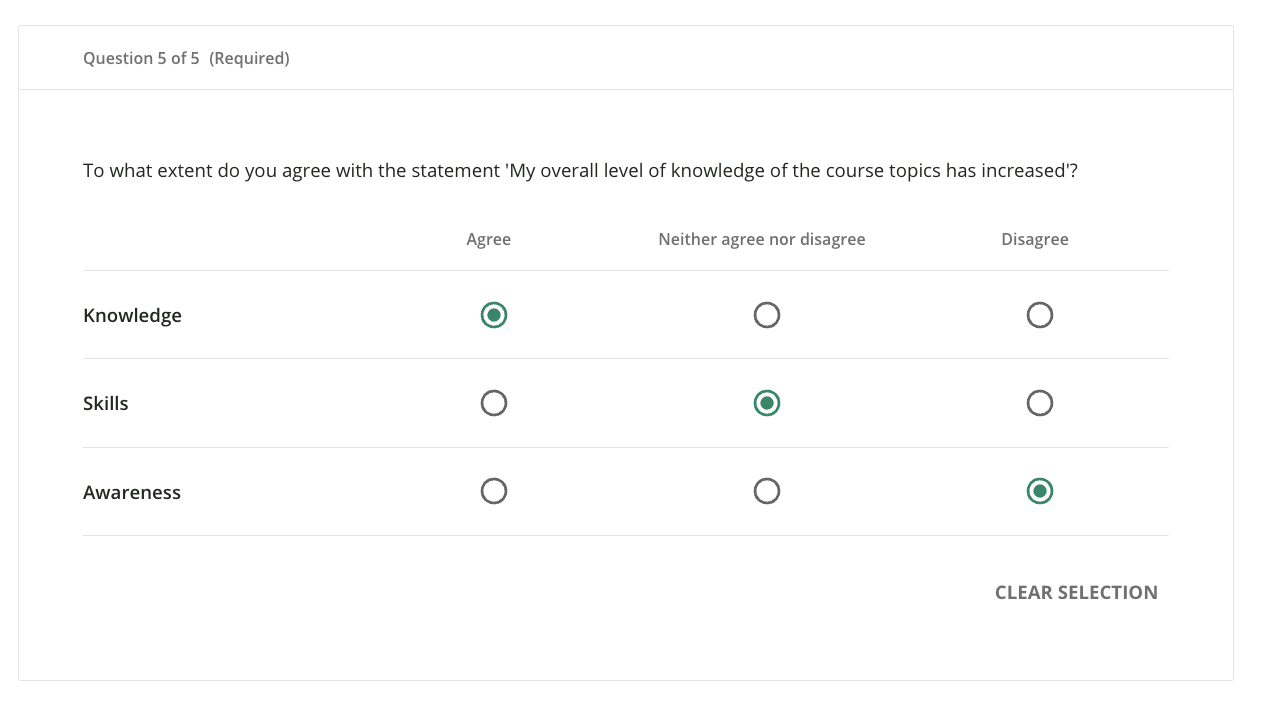The height and width of the screenshot is (706, 1270).
Task: Click the Knowledge row label
Action: [x=132, y=315]
